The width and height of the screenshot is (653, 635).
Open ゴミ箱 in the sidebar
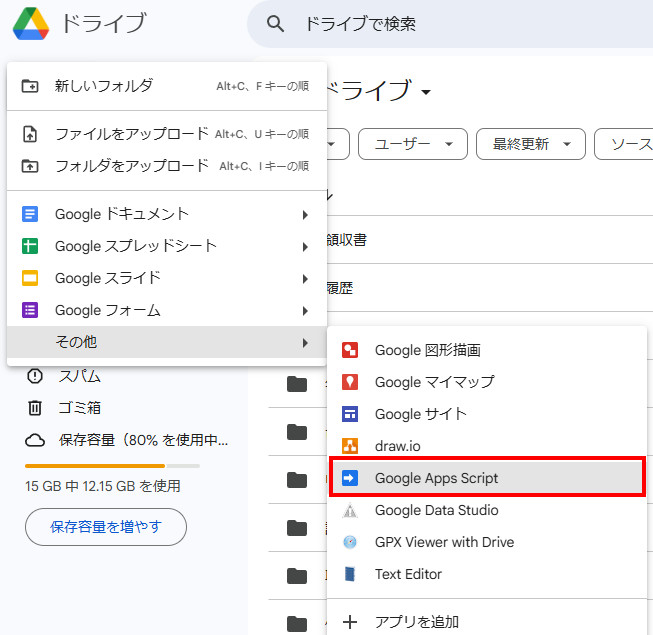coord(79,408)
